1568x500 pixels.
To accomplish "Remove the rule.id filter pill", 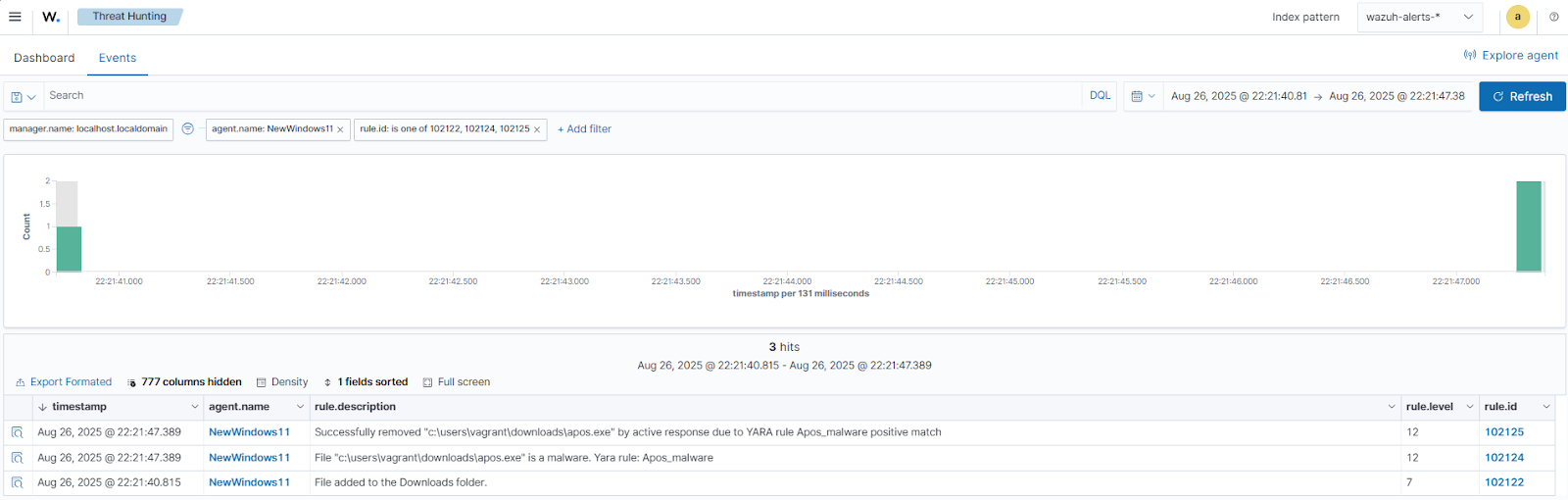I will point(537,129).
